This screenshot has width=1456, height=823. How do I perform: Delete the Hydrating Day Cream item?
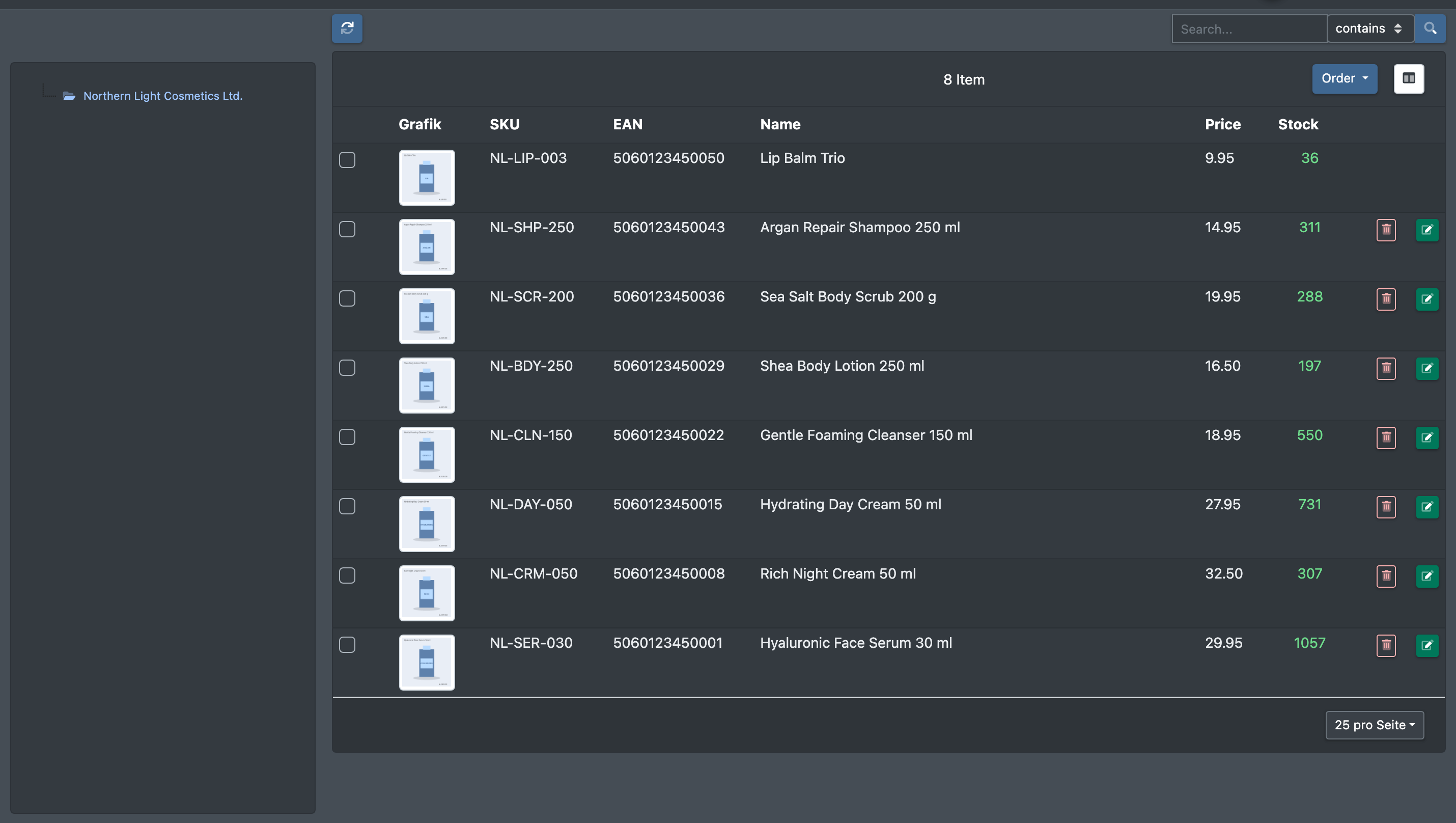coord(1386,507)
